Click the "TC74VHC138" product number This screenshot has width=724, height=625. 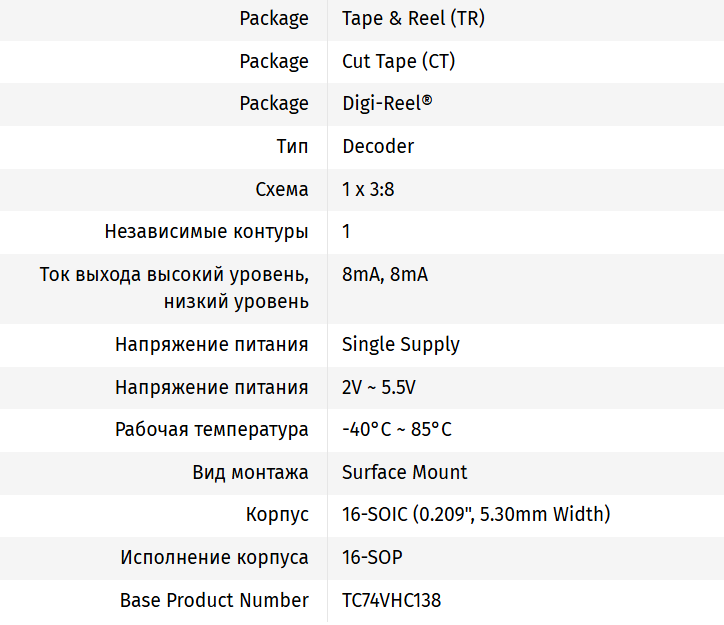[391, 600]
